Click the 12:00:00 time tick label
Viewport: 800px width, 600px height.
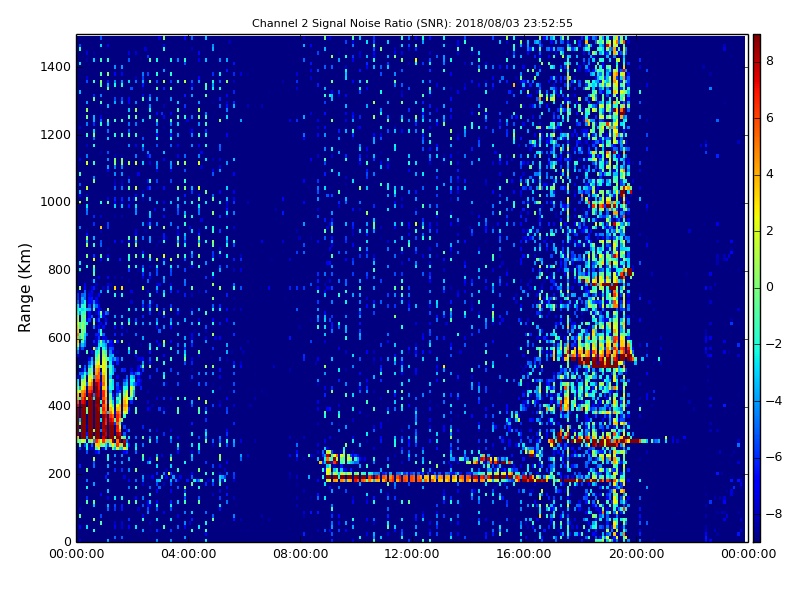412,554
